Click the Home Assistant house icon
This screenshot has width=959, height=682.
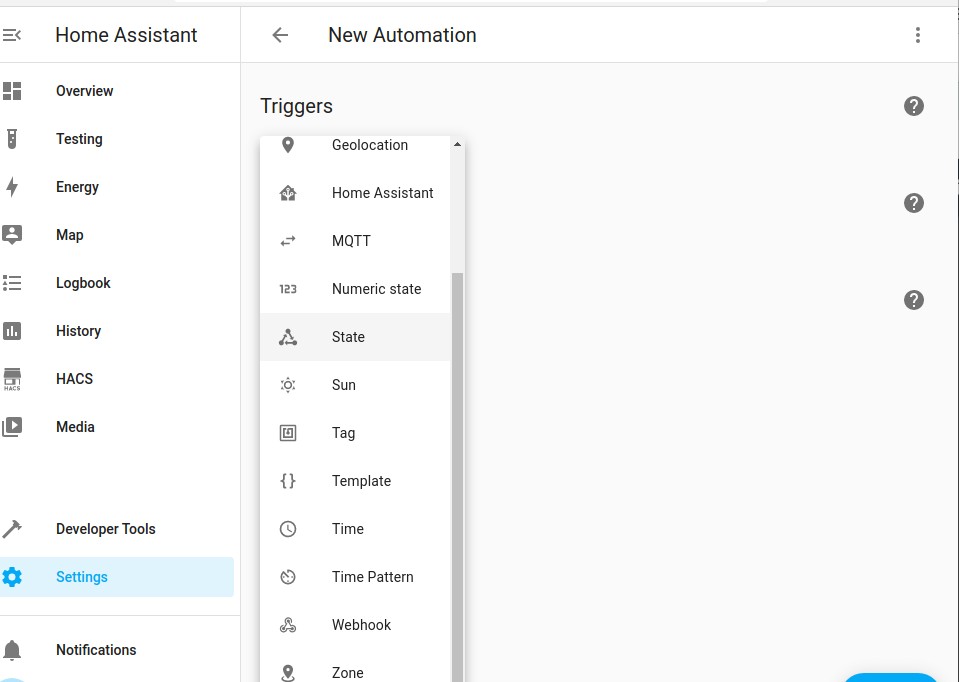point(287,193)
